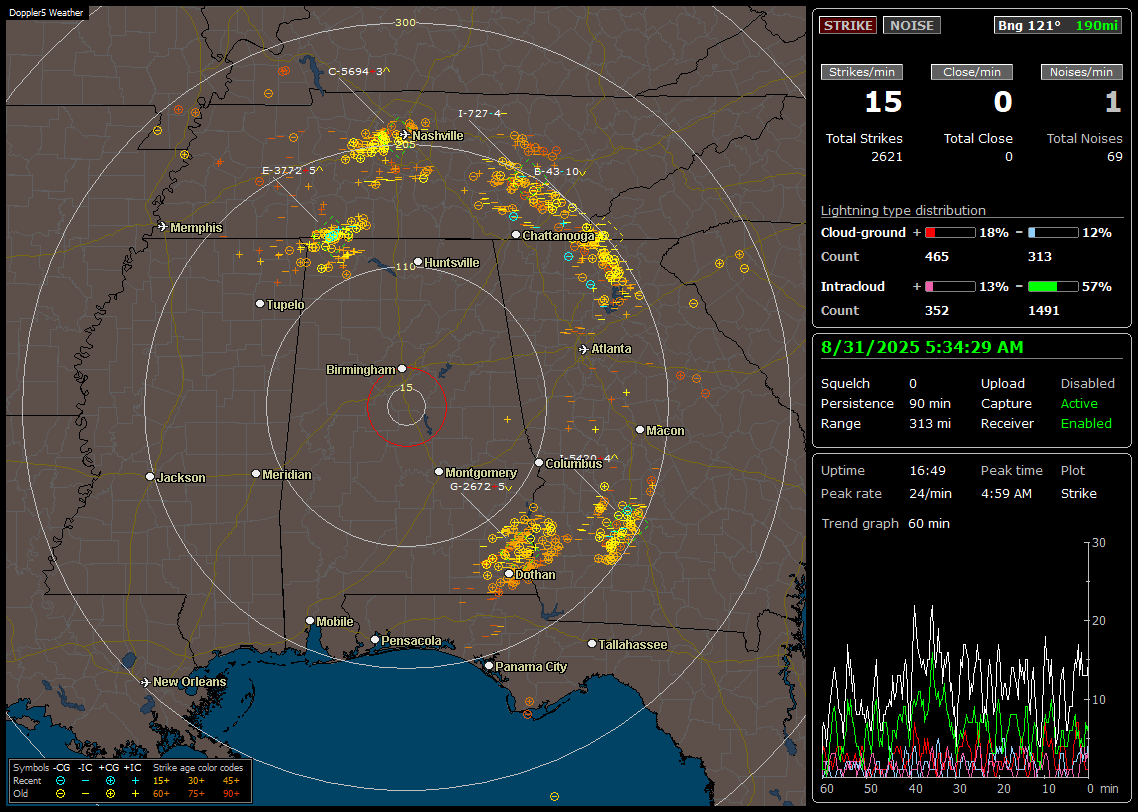The image size is (1138, 812).
Task: Click the Old -CG yellow circle legend symbol
Action: [60, 794]
